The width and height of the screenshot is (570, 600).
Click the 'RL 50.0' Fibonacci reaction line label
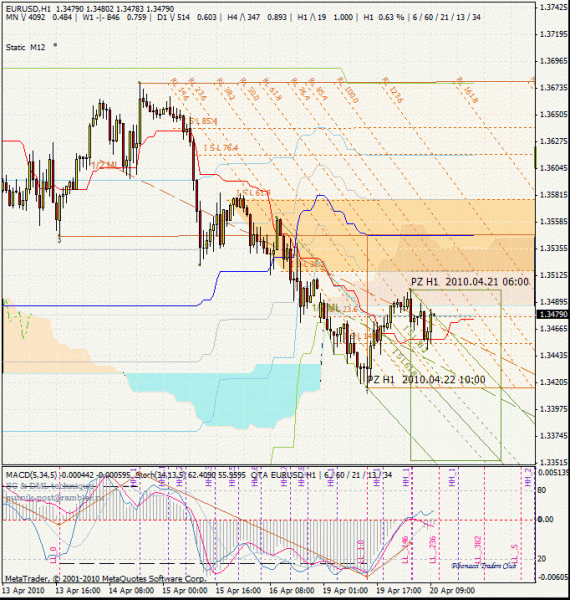249,89
